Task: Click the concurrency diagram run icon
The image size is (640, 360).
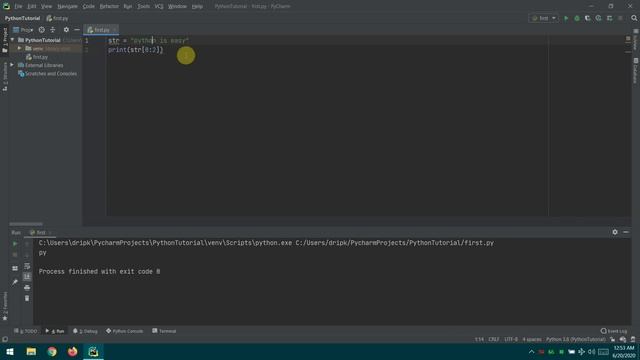Action: tap(609, 18)
